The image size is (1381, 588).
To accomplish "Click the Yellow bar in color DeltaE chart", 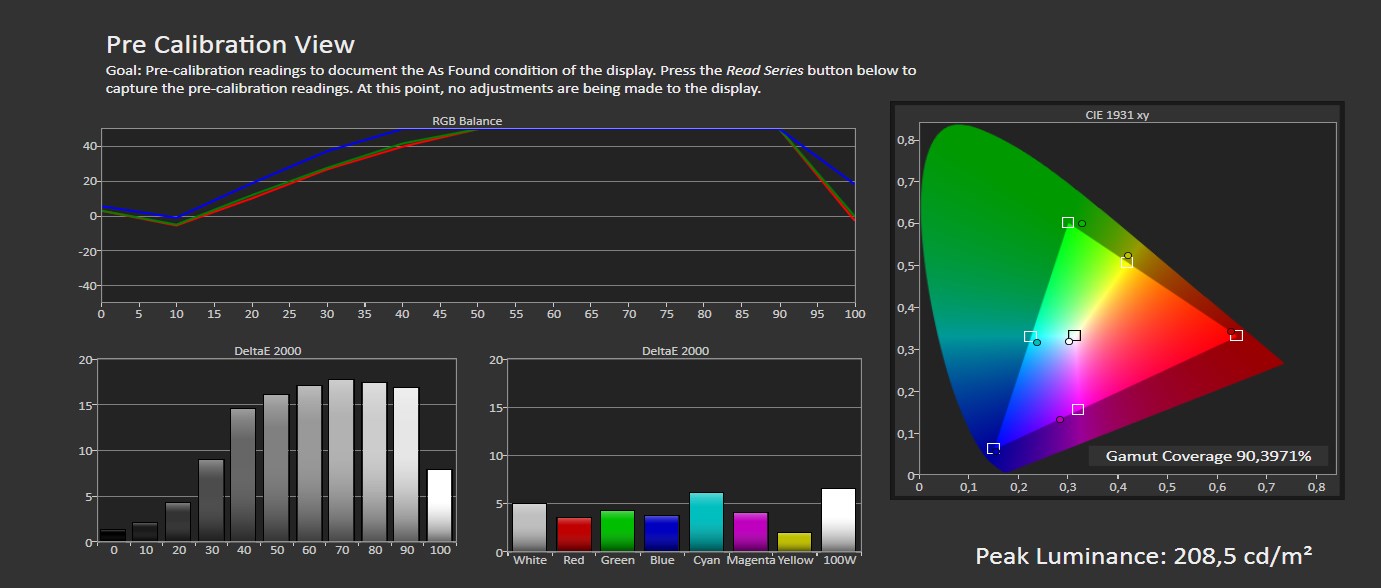I will pos(794,542).
